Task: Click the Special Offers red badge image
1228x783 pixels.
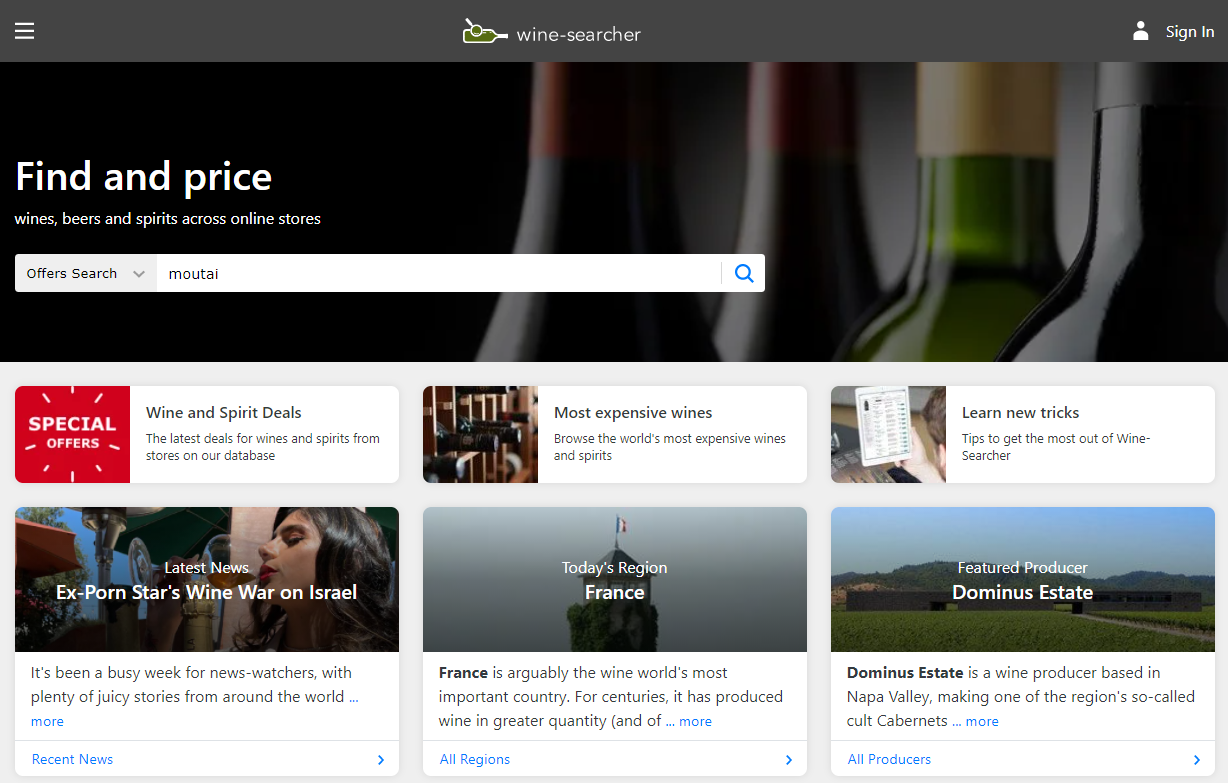Action: [72, 435]
